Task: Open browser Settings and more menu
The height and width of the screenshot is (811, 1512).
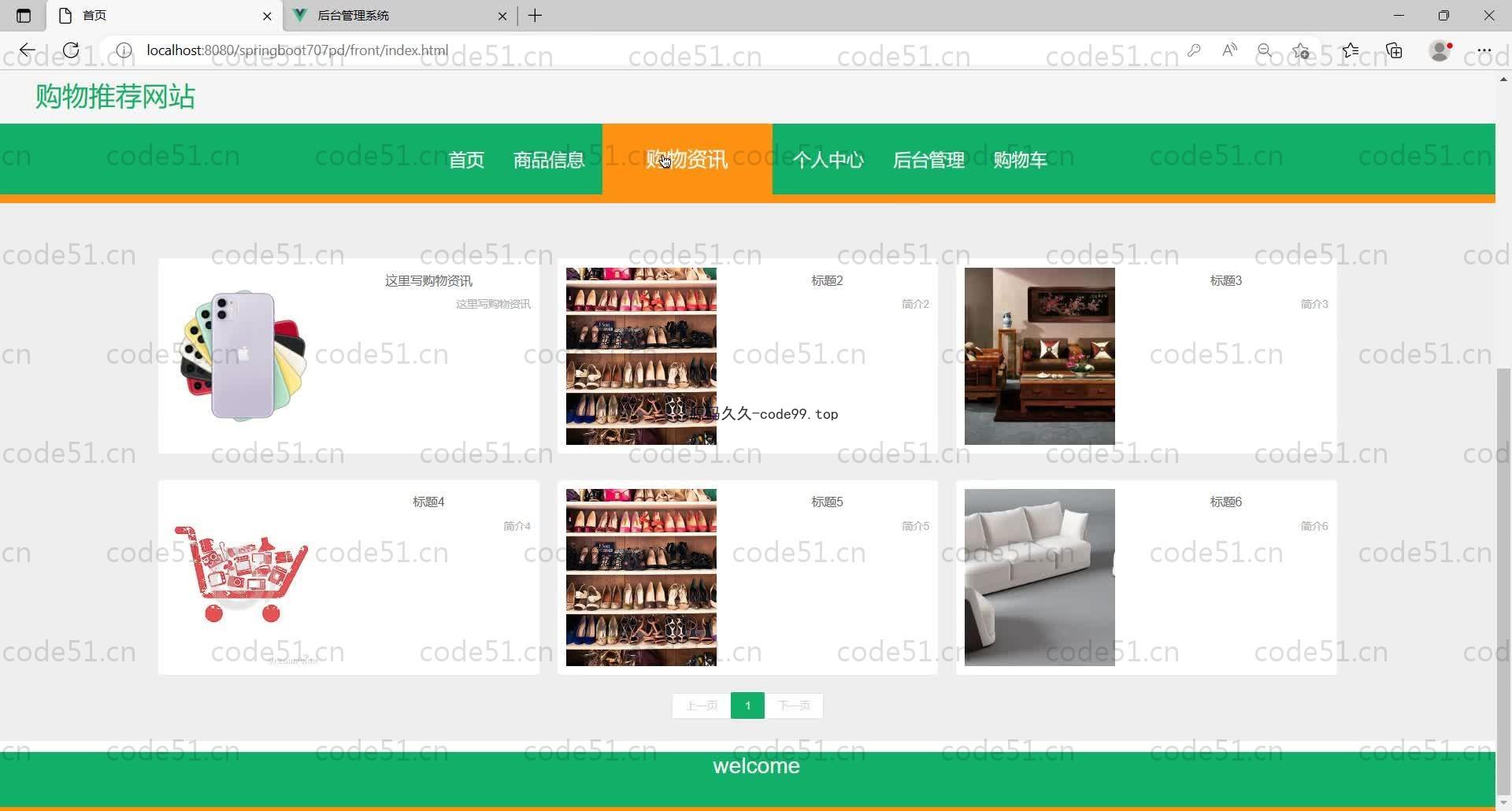Action: coord(1484,50)
